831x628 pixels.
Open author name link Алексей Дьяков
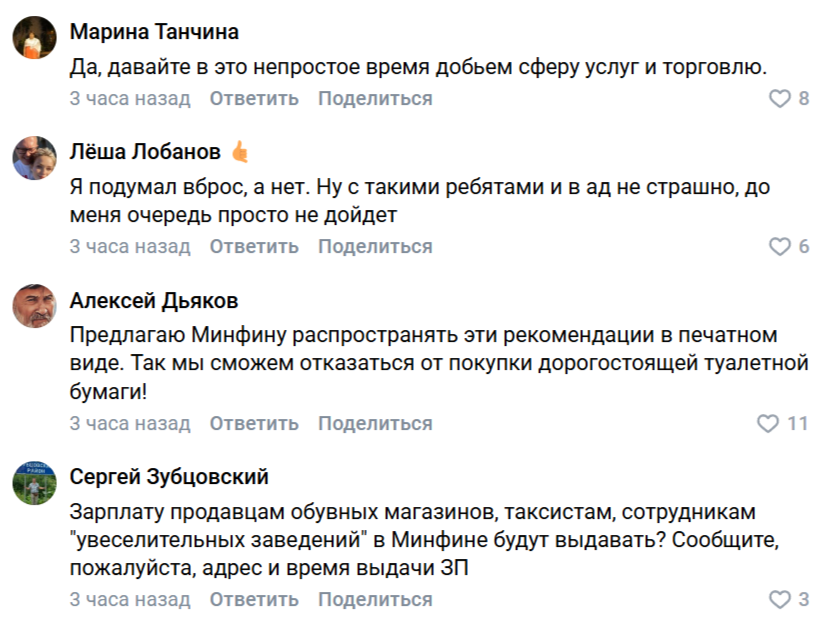[x=154, y=301]
